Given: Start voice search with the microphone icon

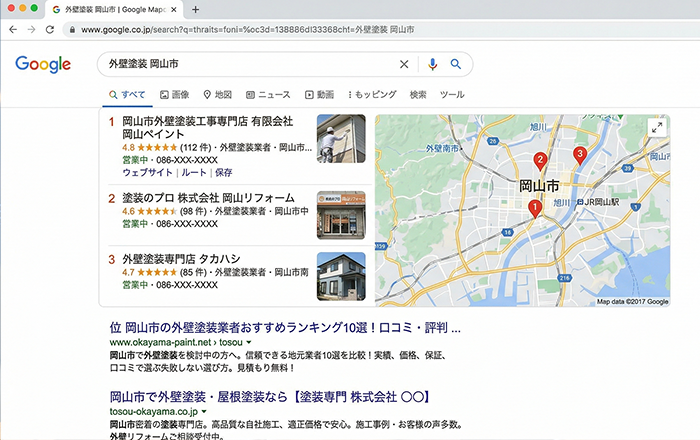Looking at the screenshot, I should [433, 64].
